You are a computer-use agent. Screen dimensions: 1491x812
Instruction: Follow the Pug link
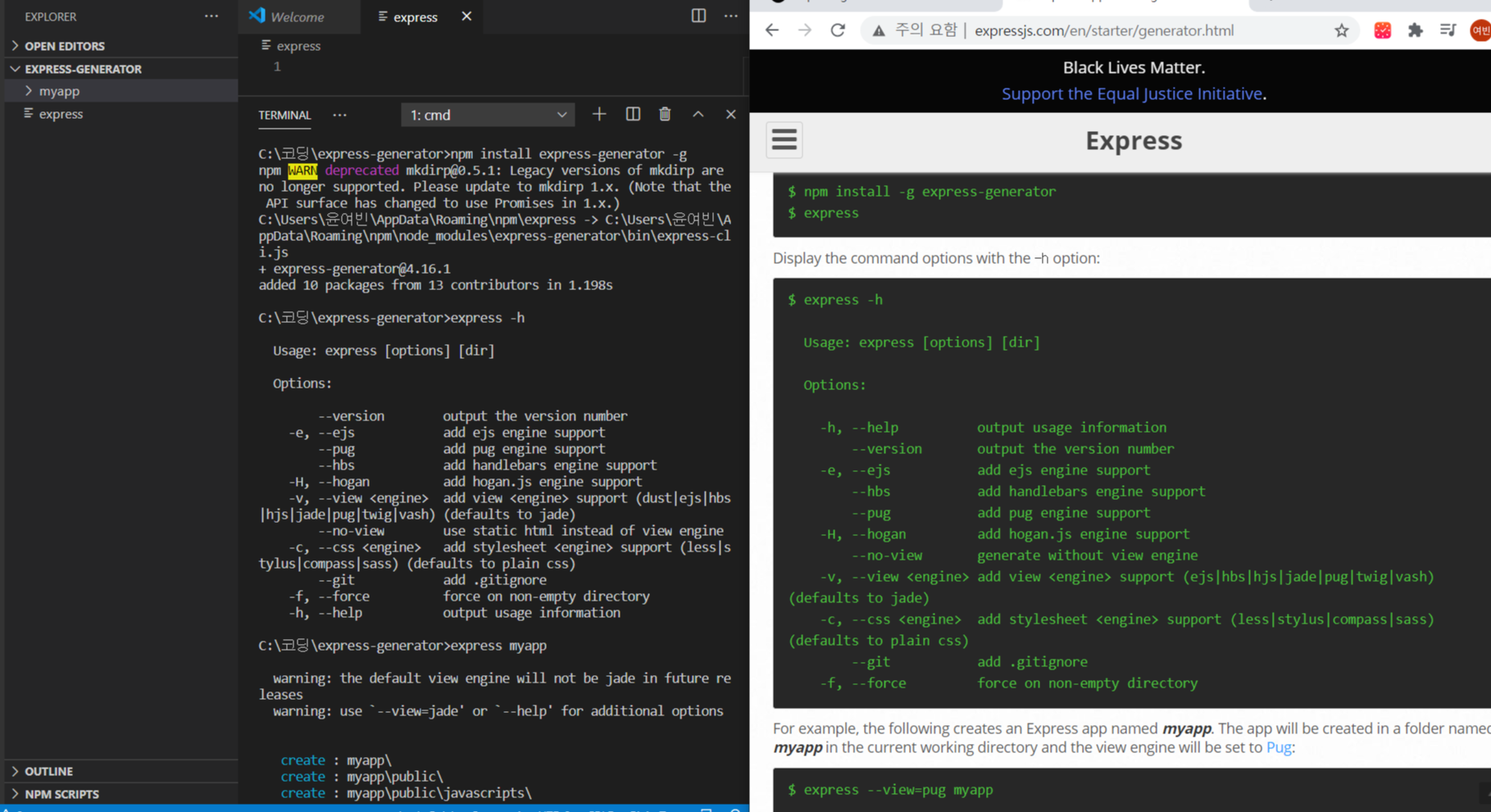pyautogui.click(x=1278, y=747)
